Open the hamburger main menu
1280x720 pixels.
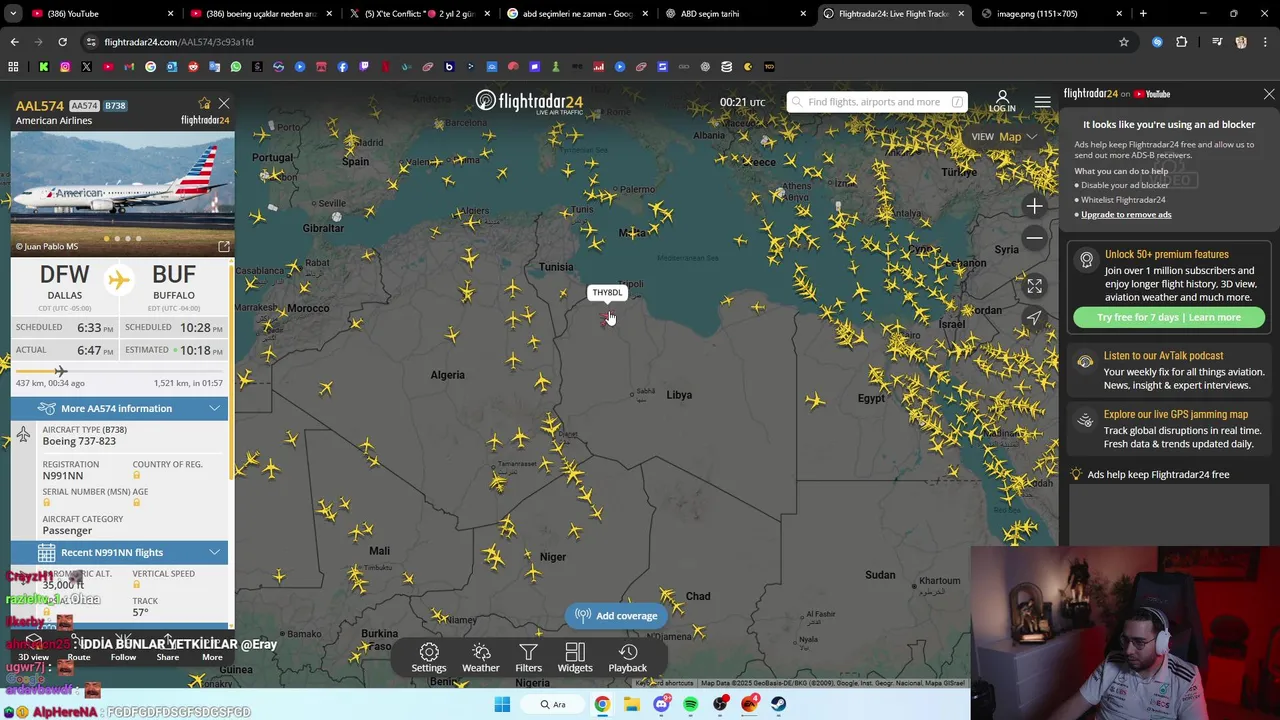tap(1043, 102)
